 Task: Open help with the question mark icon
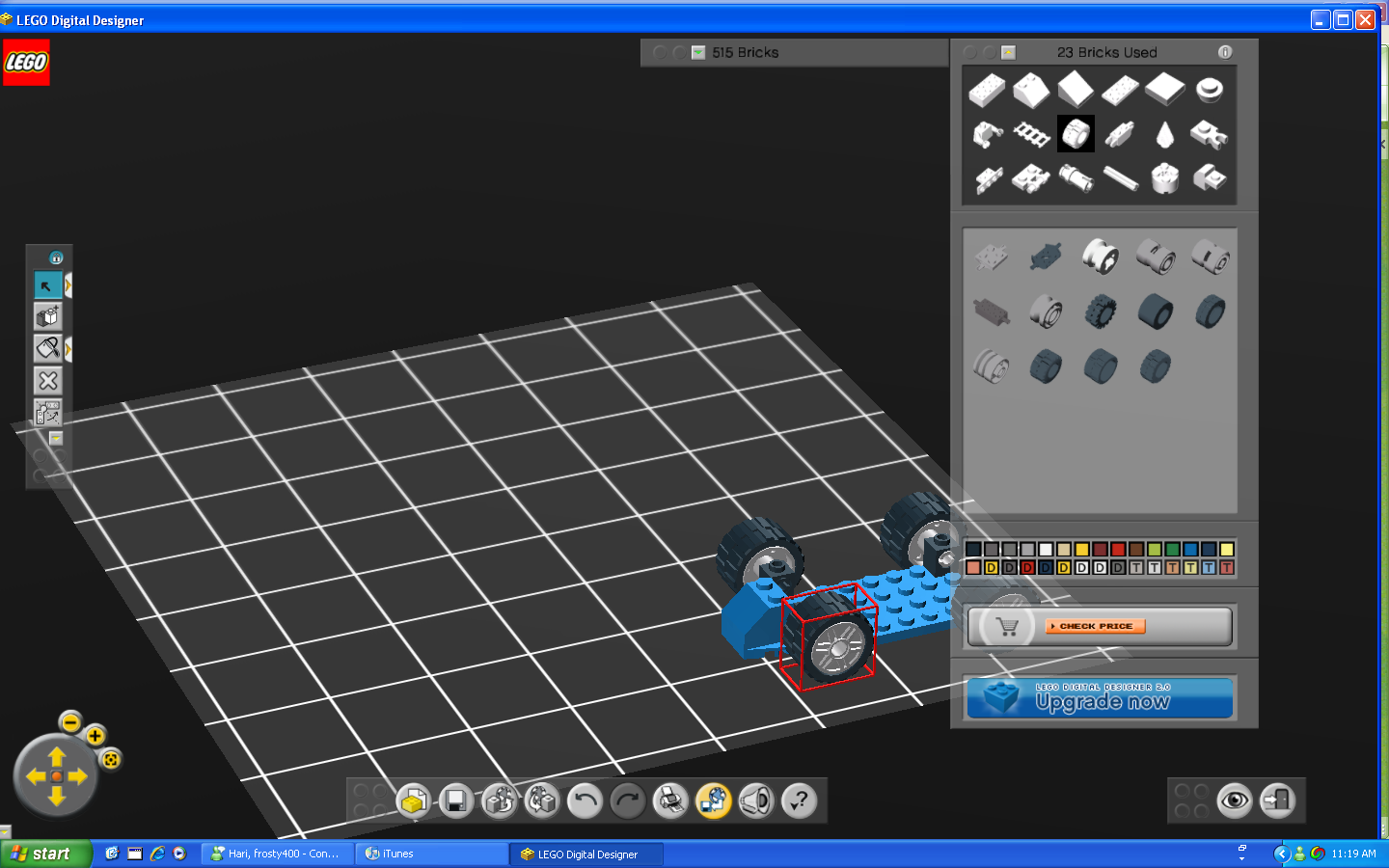[x=800, y=800]
